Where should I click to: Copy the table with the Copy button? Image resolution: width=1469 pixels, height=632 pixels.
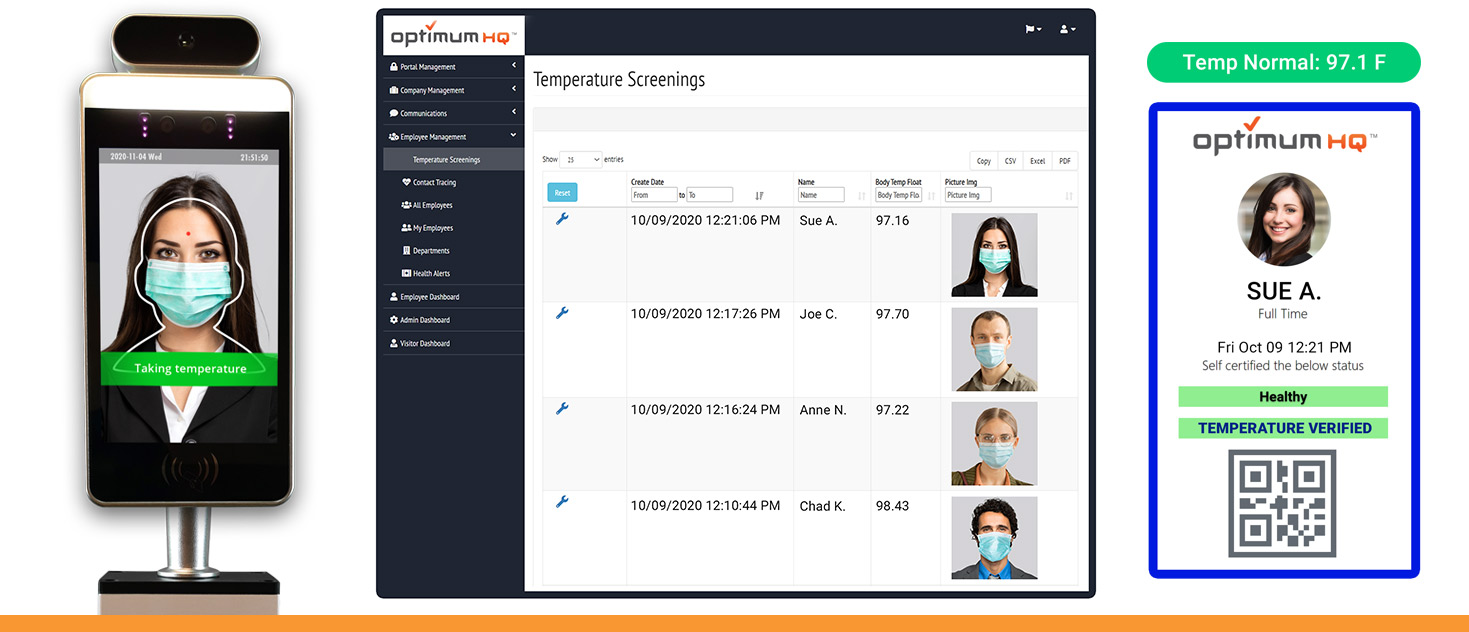click(x=984, y=161)
